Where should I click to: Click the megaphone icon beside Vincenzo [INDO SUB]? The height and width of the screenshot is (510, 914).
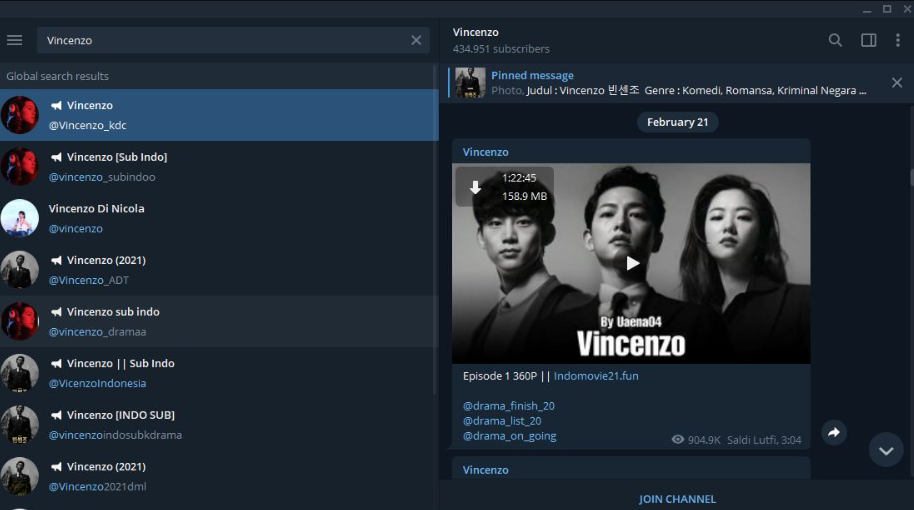(x=56, y=415)
